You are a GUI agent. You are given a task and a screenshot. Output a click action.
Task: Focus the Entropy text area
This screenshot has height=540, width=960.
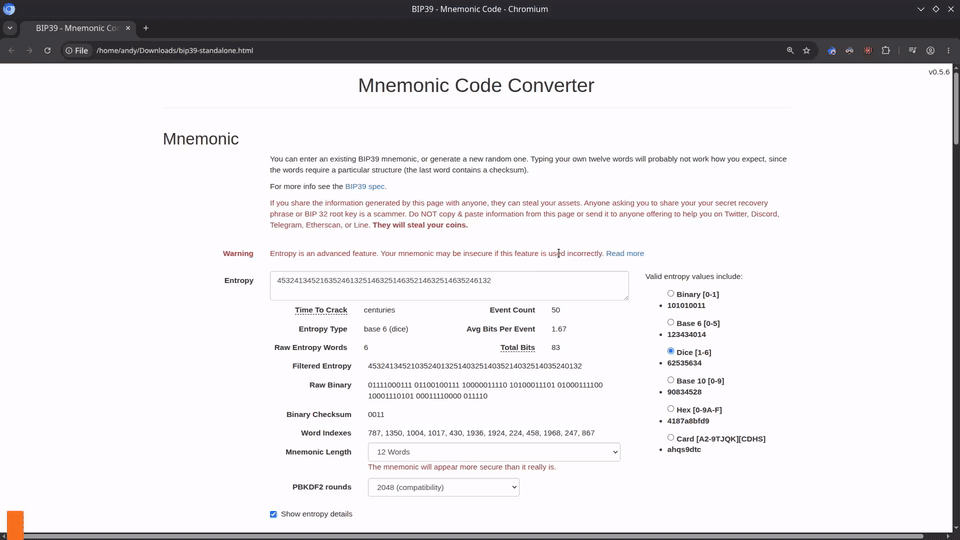pos(449,286)
